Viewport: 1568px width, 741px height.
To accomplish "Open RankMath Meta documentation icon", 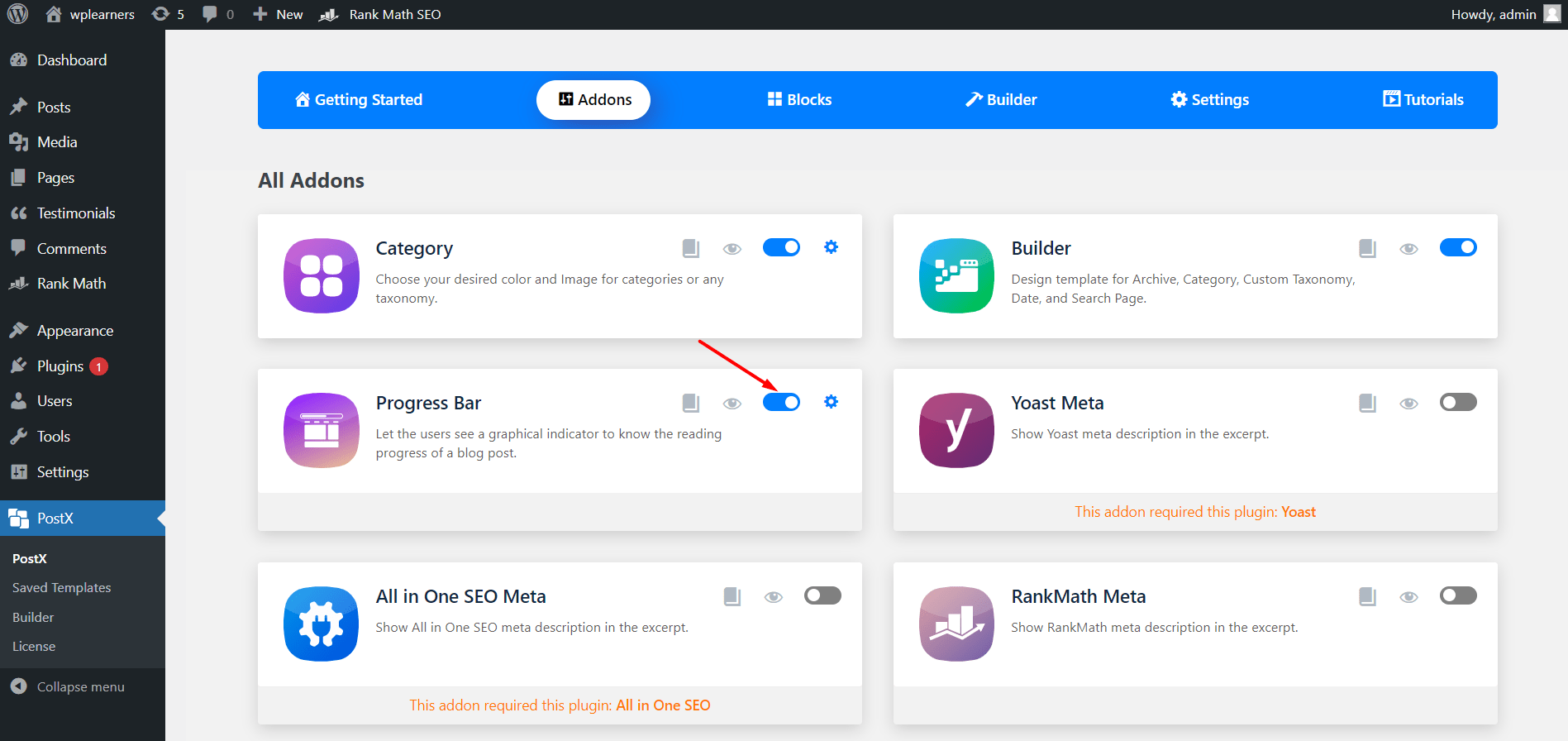I will [1368, 596].
